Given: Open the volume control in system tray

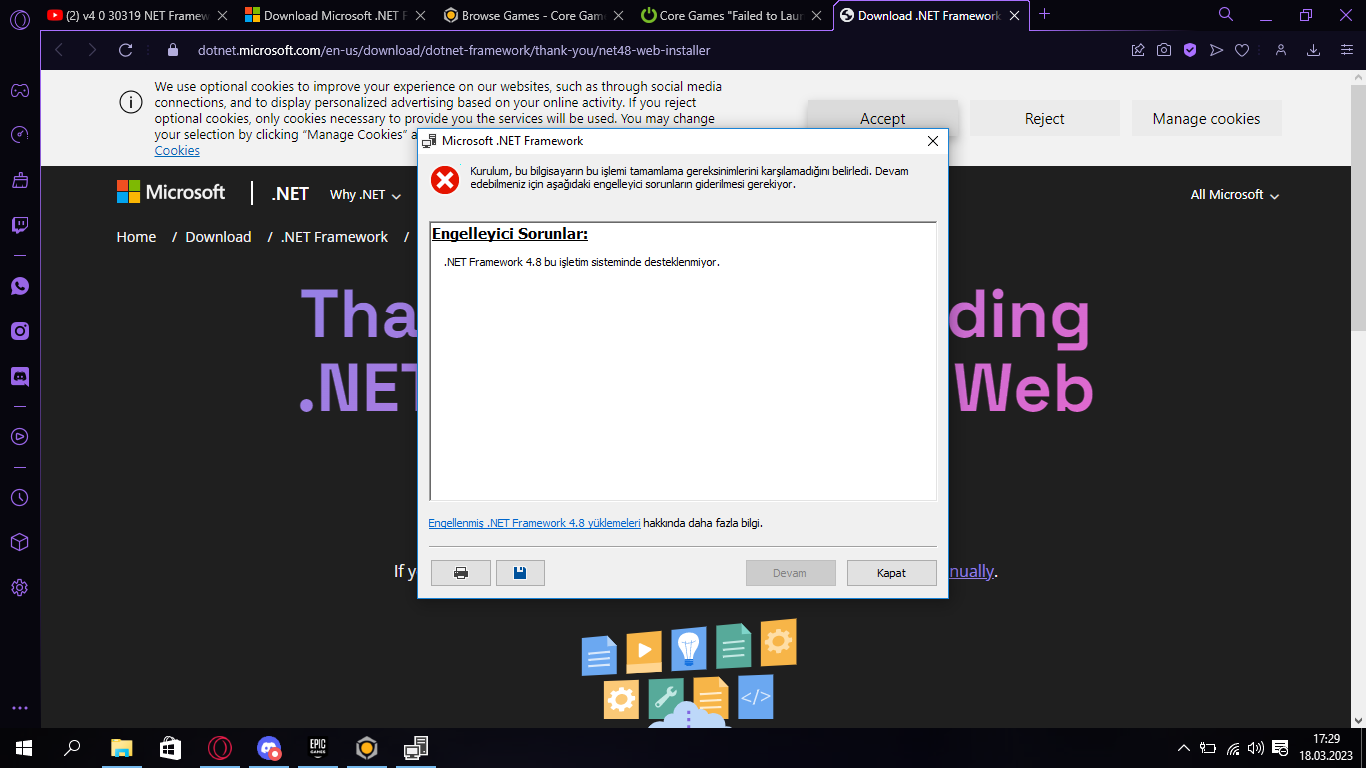Looking at the screenshot, I should coord(1256,748).
